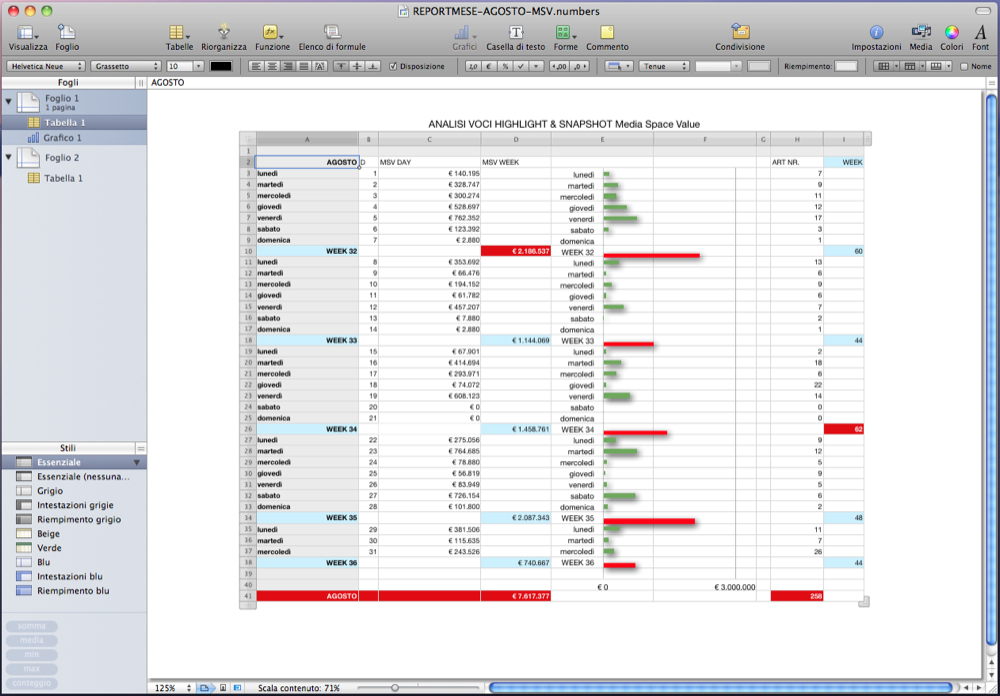This screenshot has width=1000, height=696.
Task: Select Grafico 1 in the sheets list
Action: [63, 138]
